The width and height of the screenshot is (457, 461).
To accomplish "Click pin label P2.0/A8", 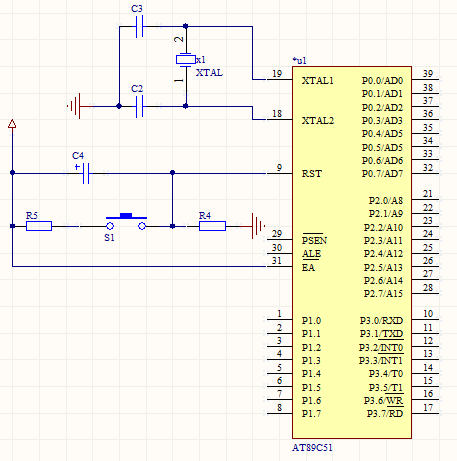I will pyautogui.click(x=386, y=200).
